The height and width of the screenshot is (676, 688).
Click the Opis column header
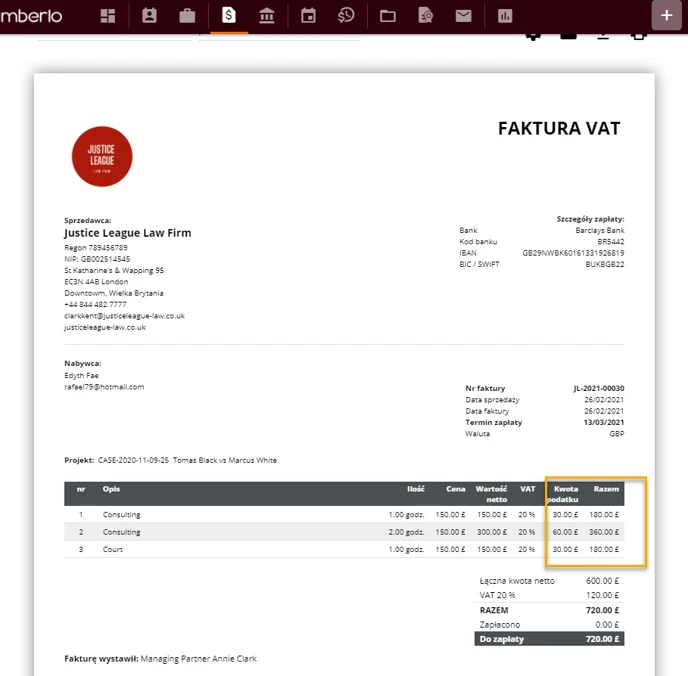[x=111, y=489]
